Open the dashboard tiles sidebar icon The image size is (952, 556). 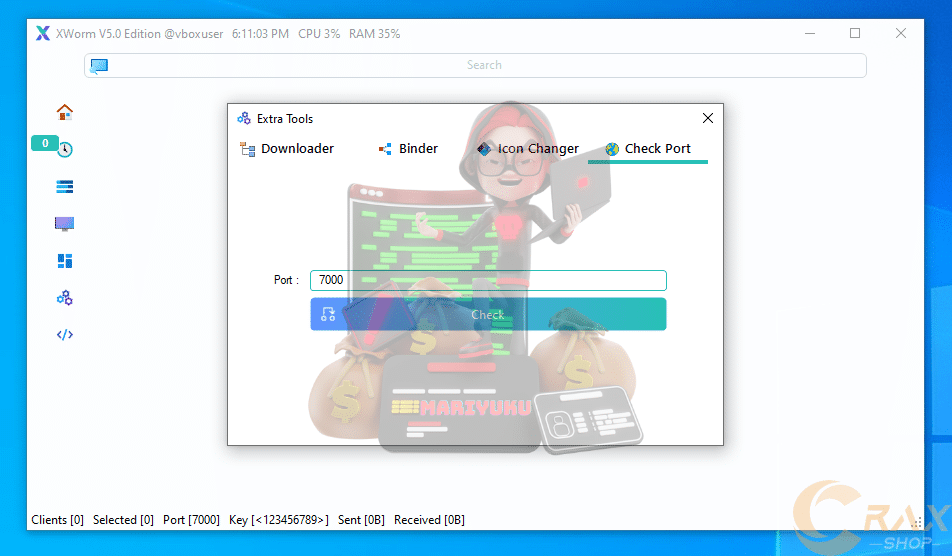coord(65,261)
